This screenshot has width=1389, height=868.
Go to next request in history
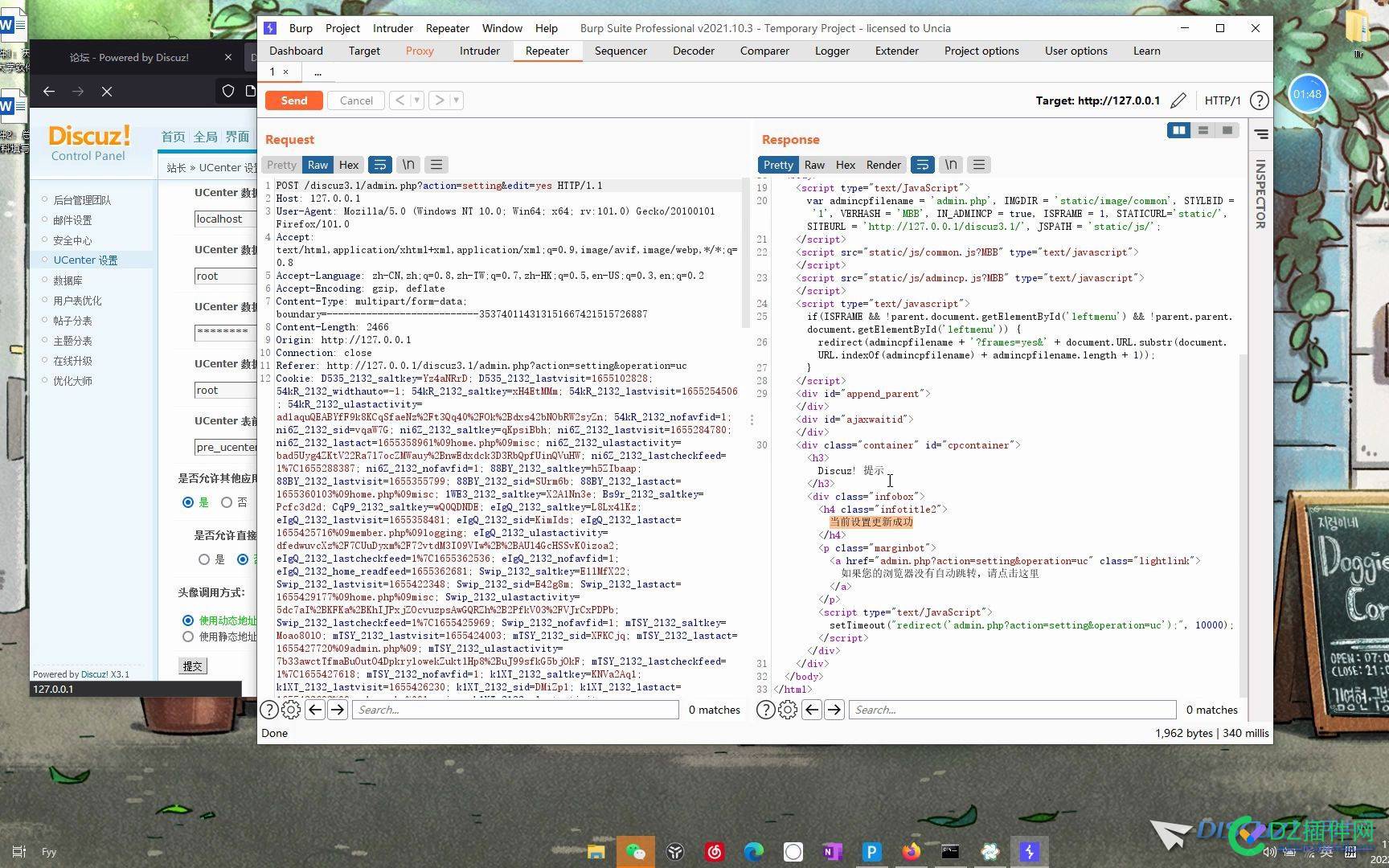coord(439,100)
